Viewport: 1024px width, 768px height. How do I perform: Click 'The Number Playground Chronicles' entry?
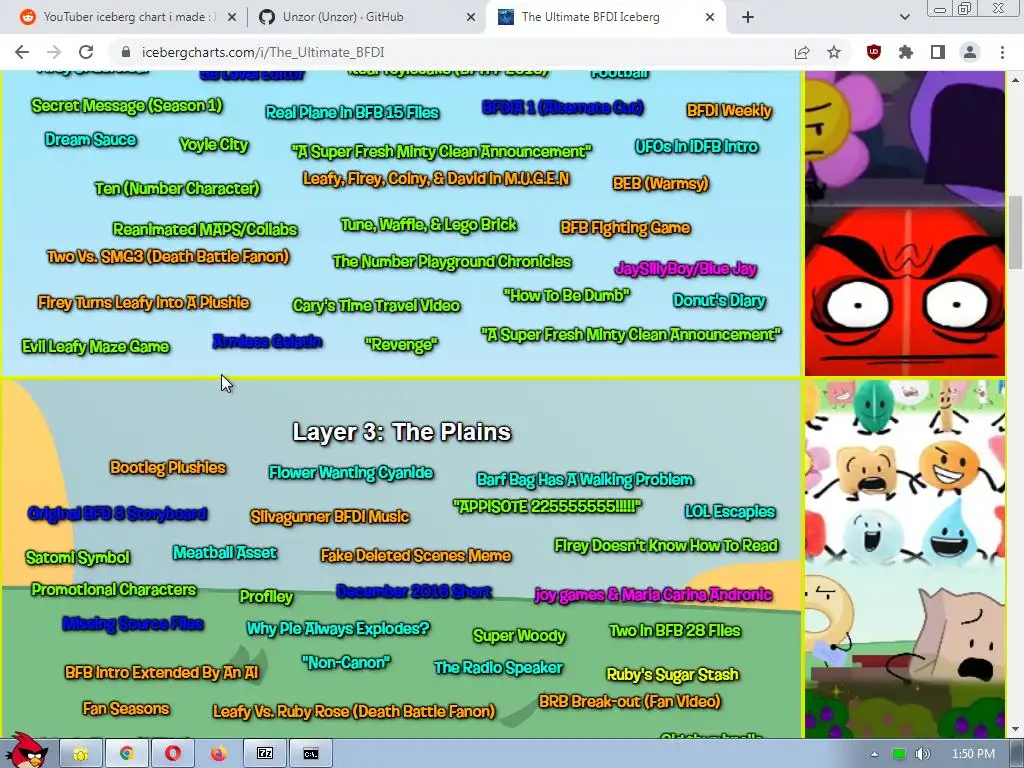click(452, 261)
